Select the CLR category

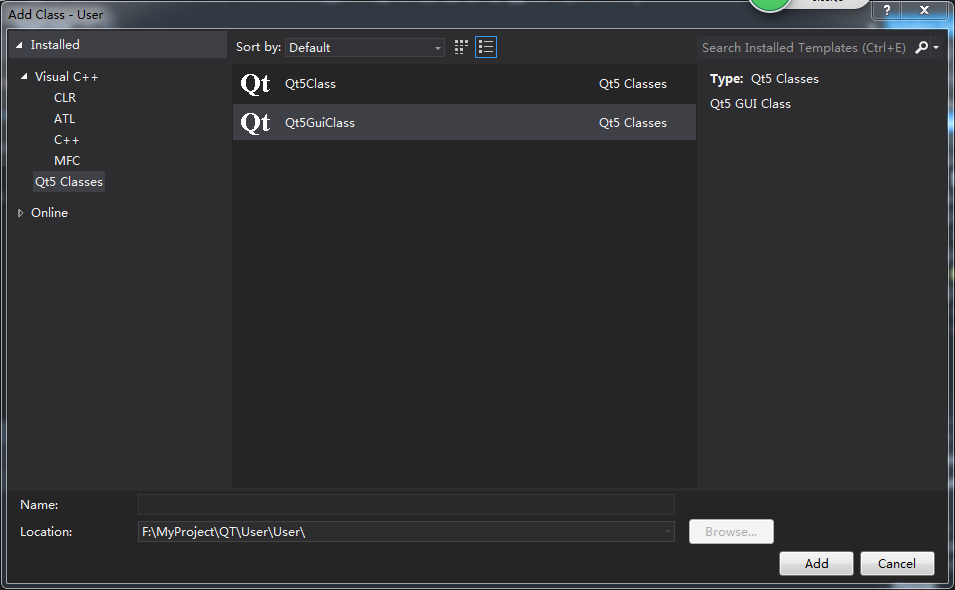65,98
